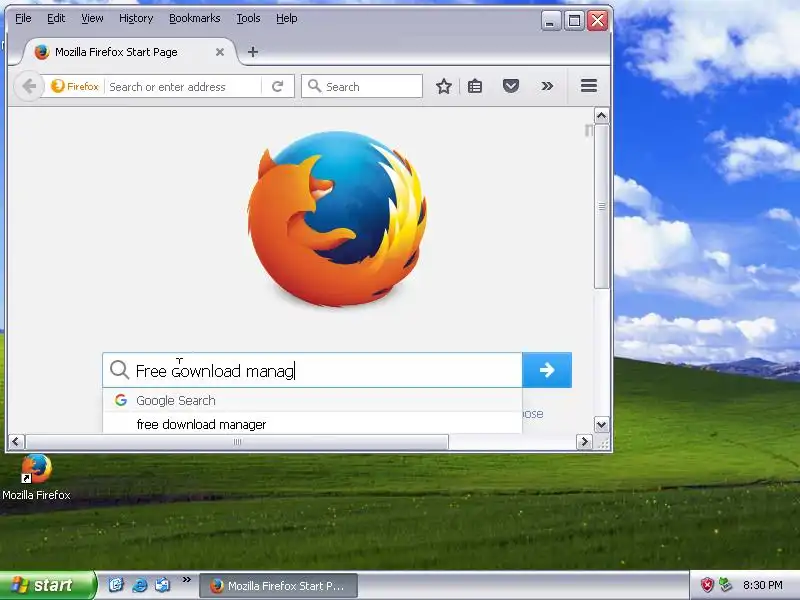Launch Outlook Express from quick launch
This screenshot has width=800, height=600.
(x=162, y=585)
